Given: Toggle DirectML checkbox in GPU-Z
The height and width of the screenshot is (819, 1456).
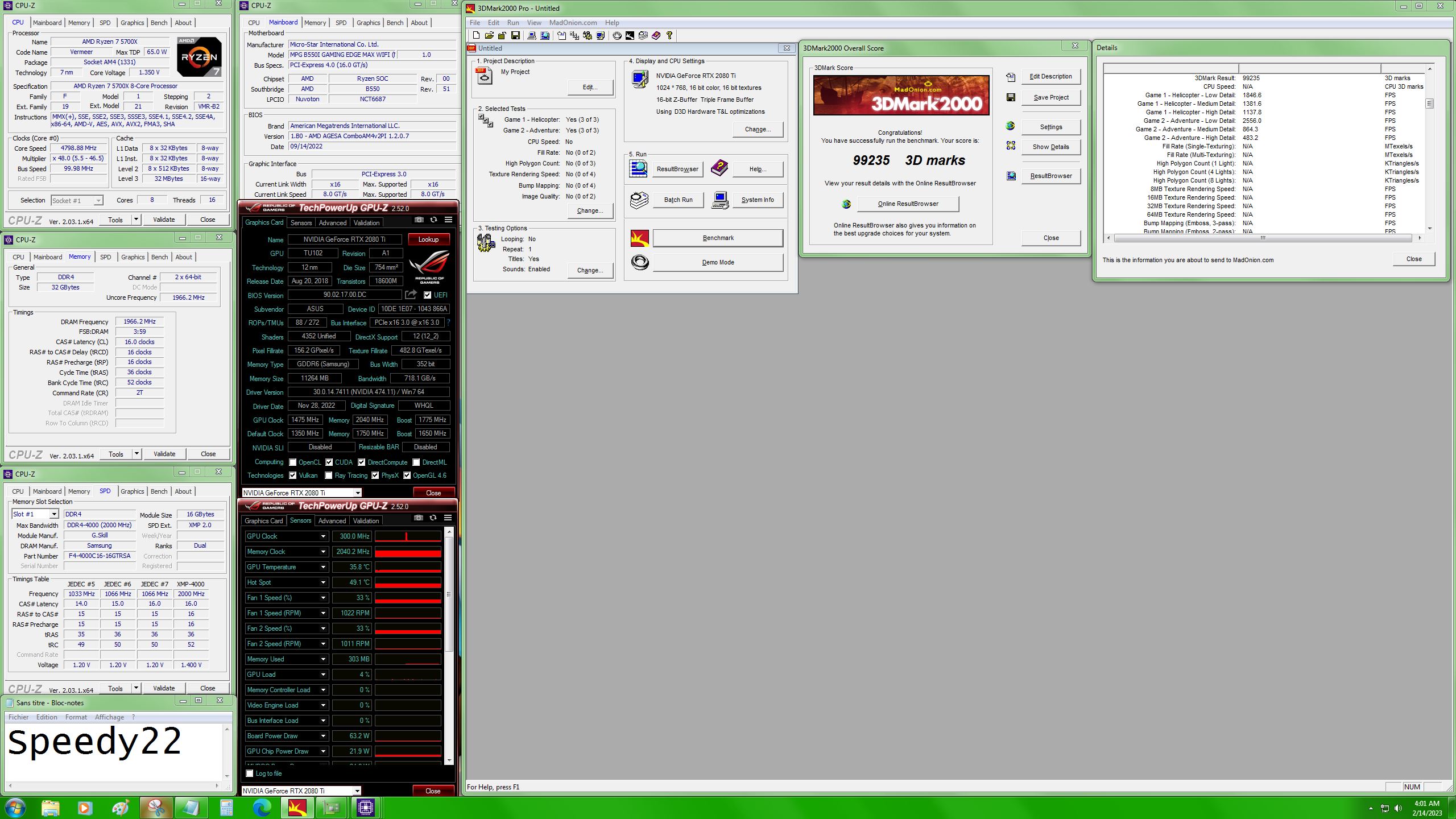Looking at the screenshot, I should [416, 462].
